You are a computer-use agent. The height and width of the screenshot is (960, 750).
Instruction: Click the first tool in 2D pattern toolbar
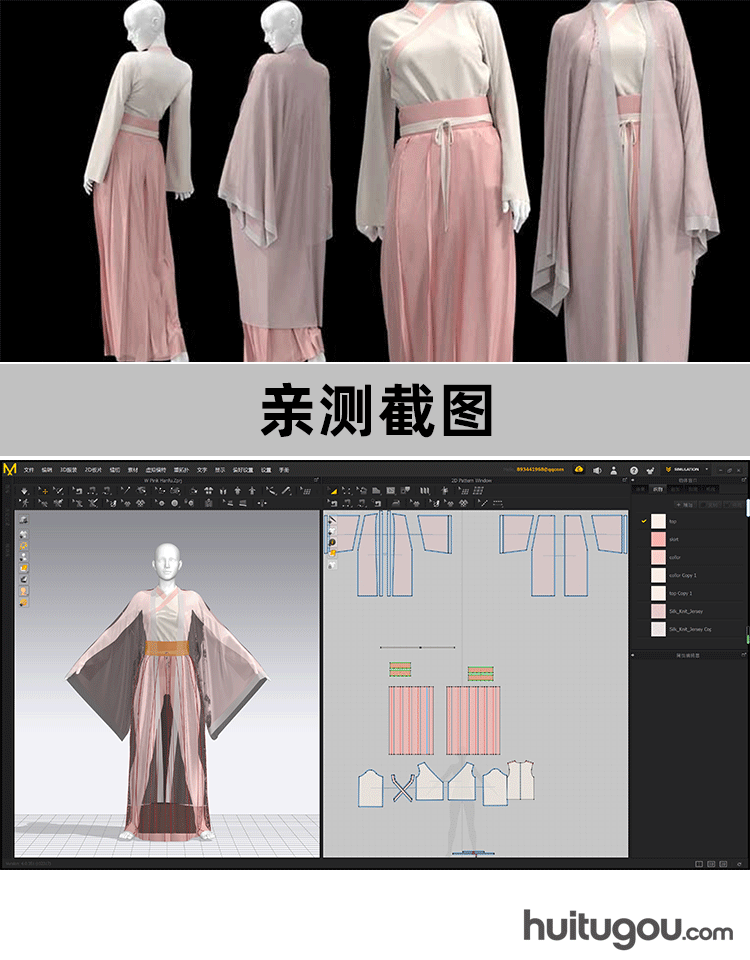point(334,491)
